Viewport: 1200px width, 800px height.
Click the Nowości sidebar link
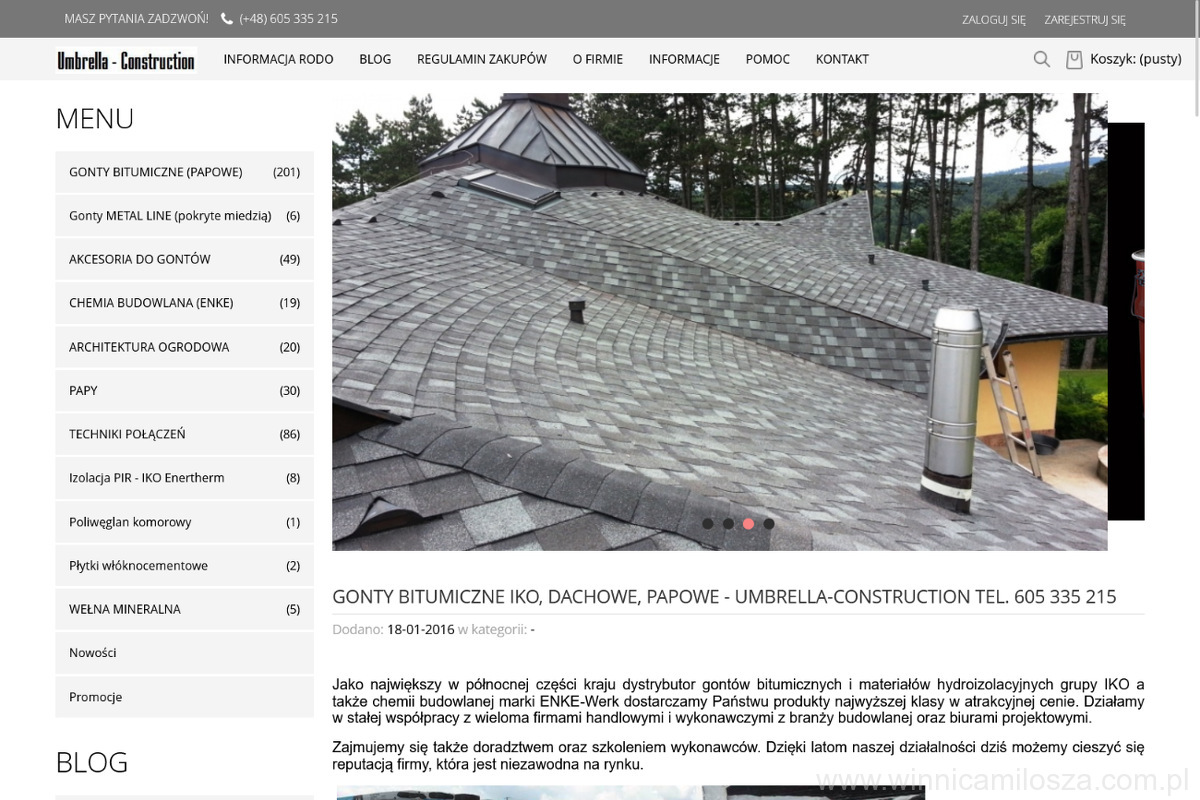click(93, 653)
